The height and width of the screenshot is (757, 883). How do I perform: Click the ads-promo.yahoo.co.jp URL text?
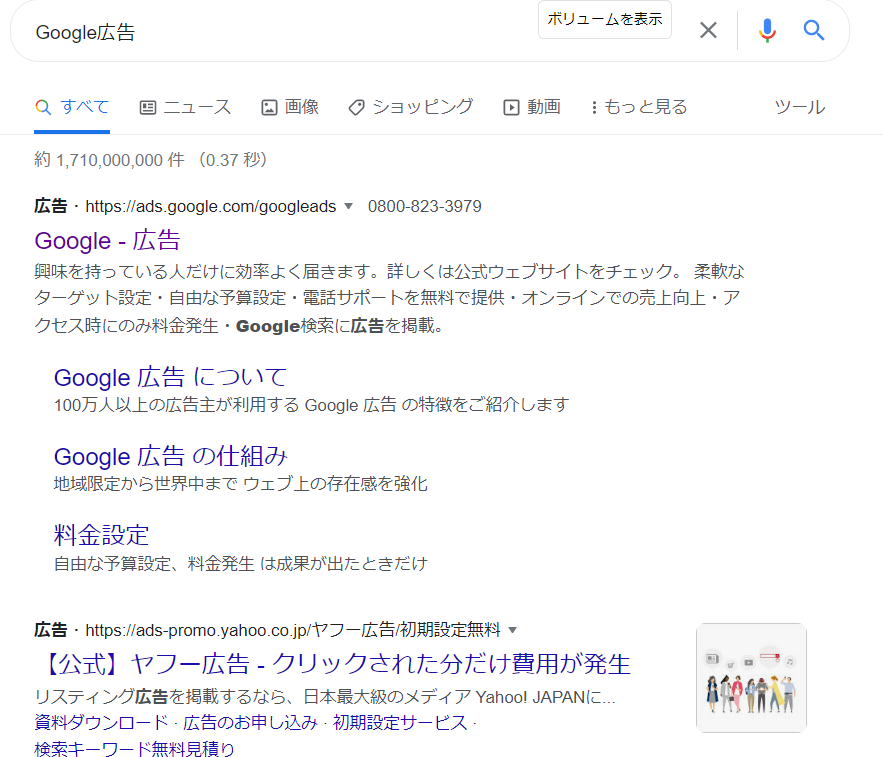click(293, 630)
